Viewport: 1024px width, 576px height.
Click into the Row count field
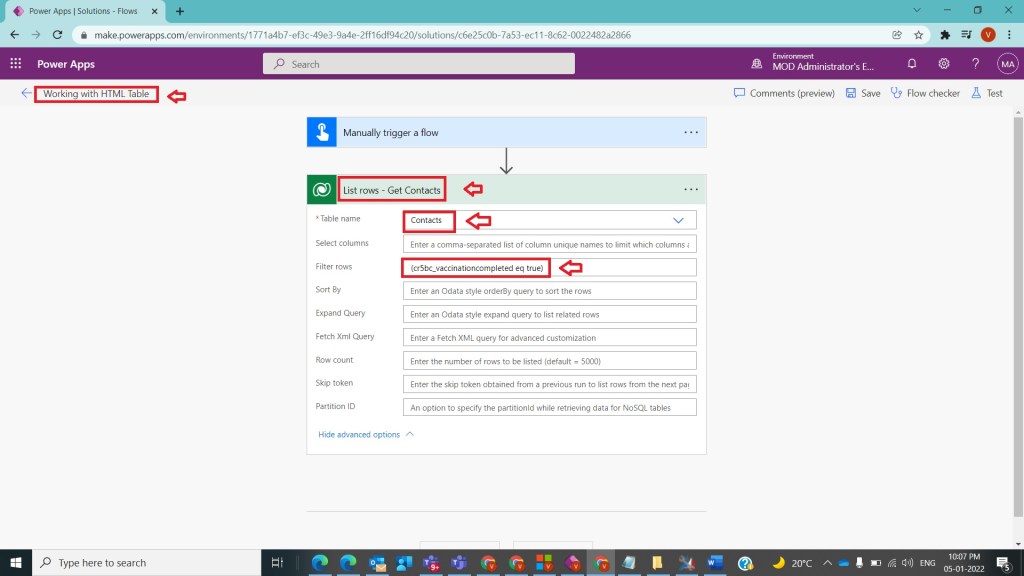(x=550, y=361)
